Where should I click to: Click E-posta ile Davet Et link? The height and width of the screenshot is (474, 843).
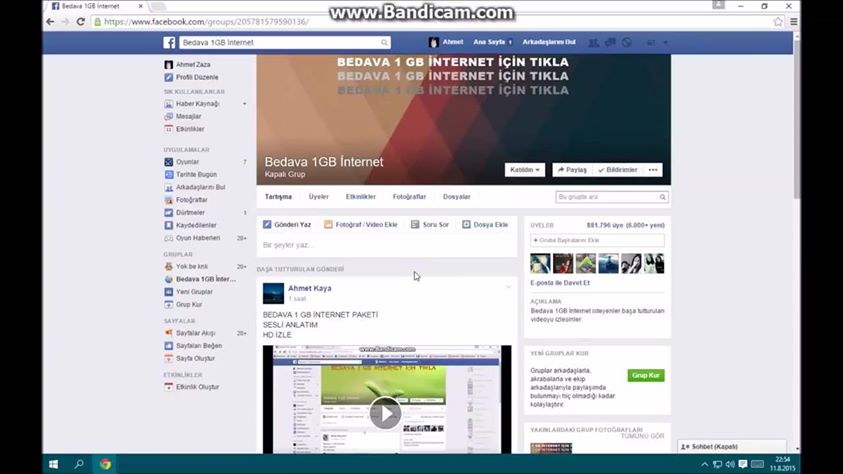(x=560, y=283)
